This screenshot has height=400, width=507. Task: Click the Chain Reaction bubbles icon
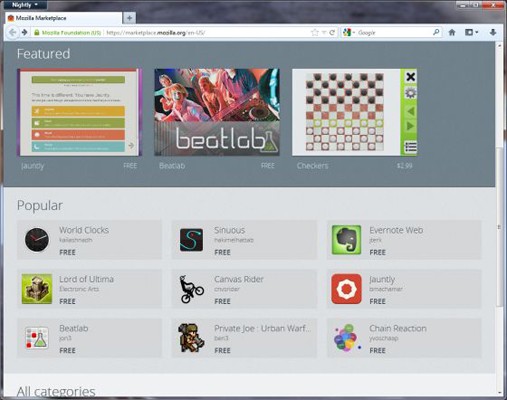(347, 338)
